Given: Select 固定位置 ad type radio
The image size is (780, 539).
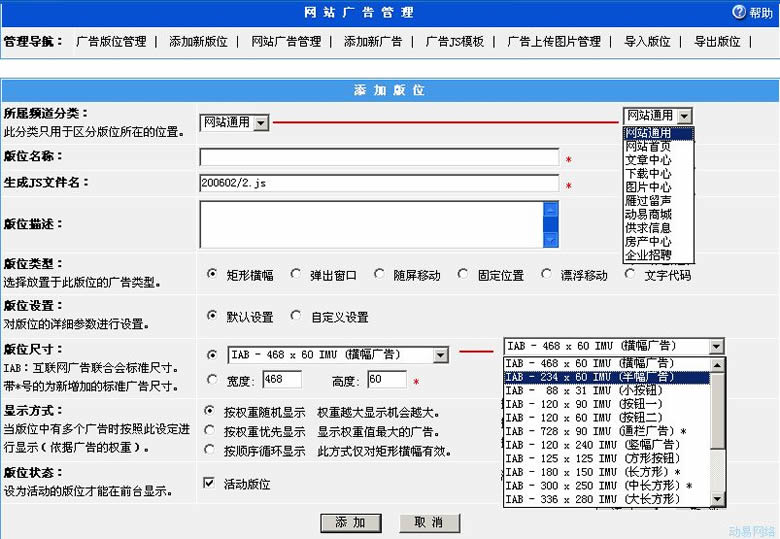Looking at the screenshot, I should [x=463, y=274].
